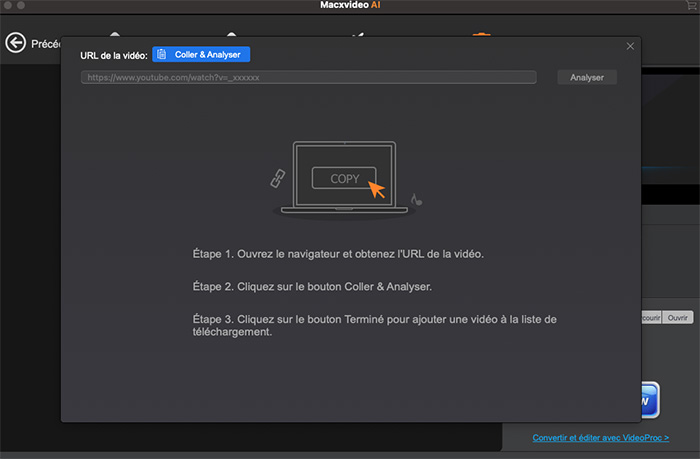Click the 'Étape 2' instruction text
Image resolution: width=700 pixels, height=459 pixels.
[312, 287]
